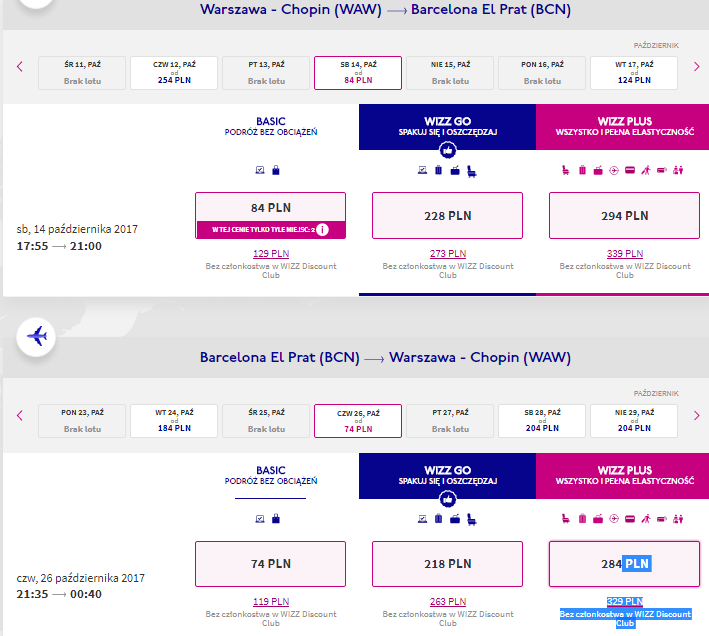Click seat selection icon under outbound WIZZ GO
The width and height of the screenshot is (709, 636).
[472, 171]
